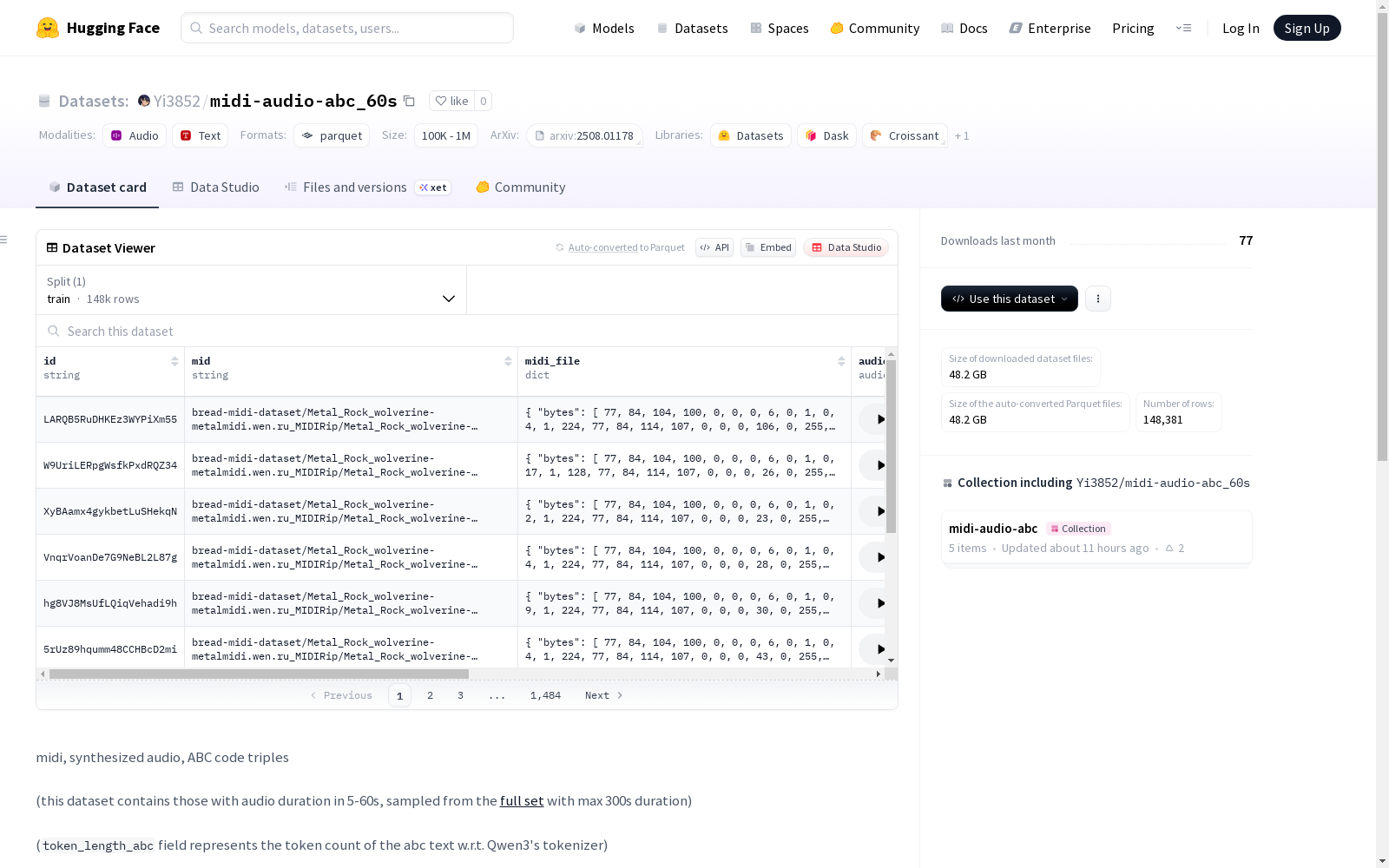This screenshot has width=1389, height=868.
Task: Click the Text modality tag
Action: click(x=200, y=135)
